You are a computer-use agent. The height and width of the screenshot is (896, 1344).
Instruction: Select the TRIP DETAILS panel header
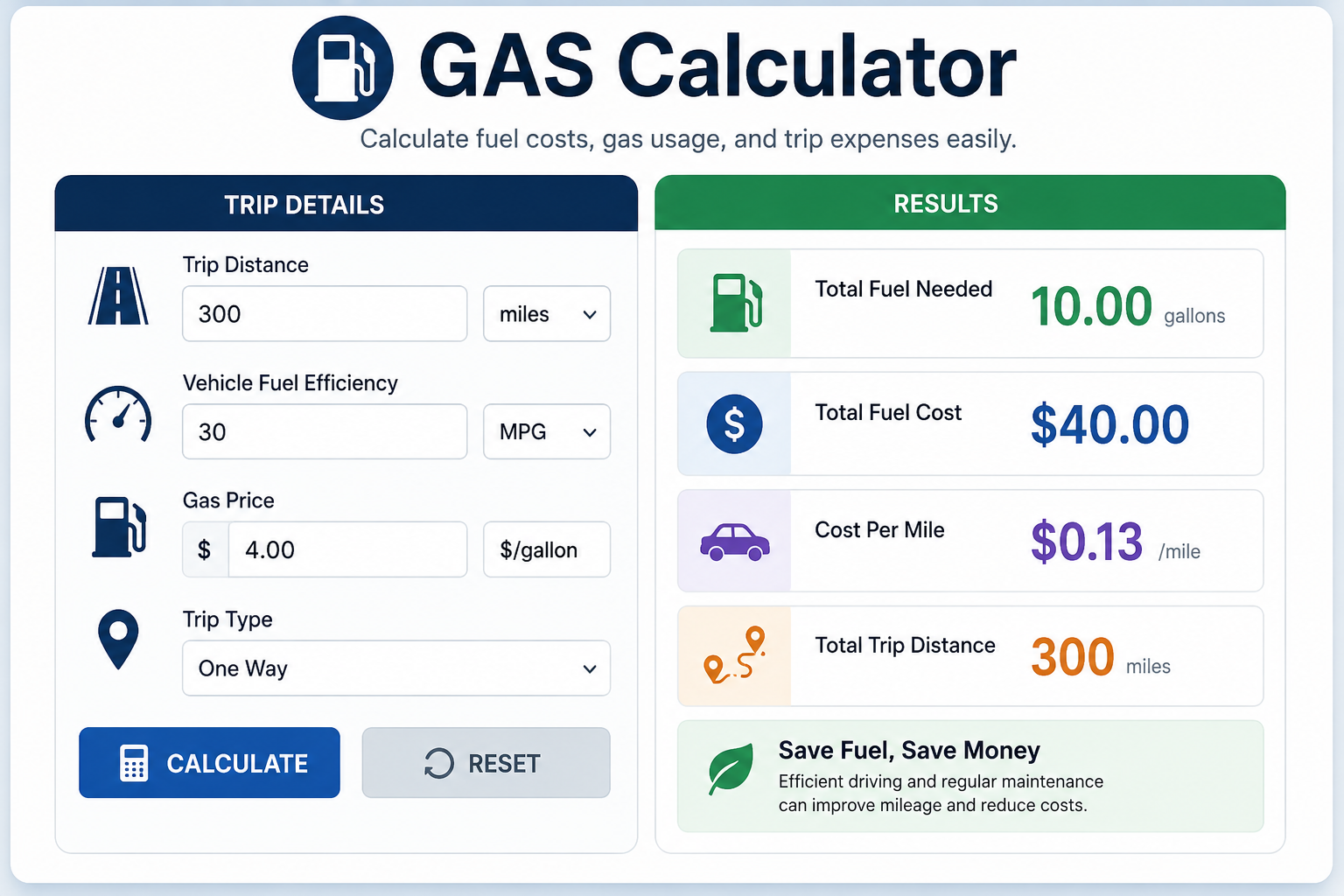point(346,204)
